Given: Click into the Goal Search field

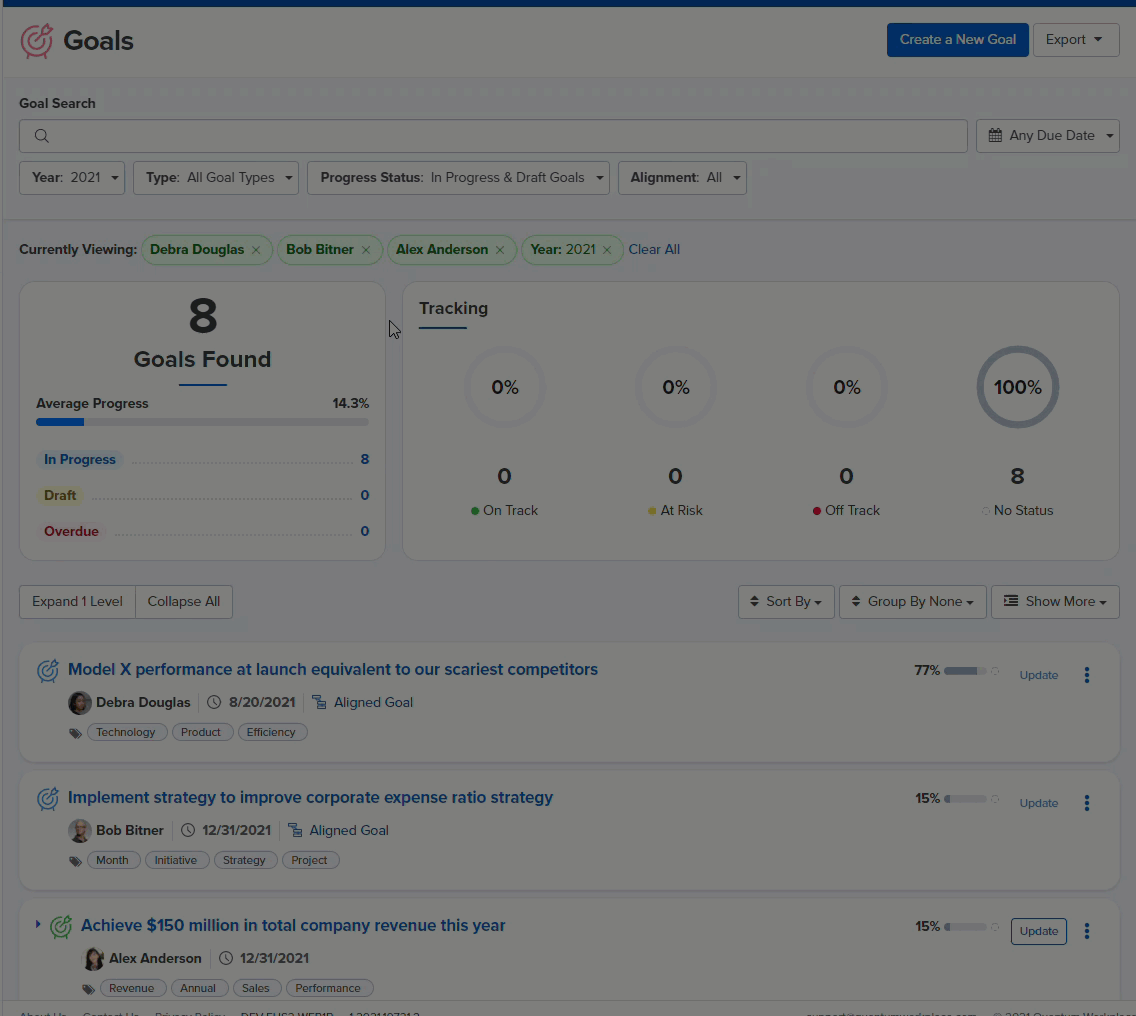Looking at the screenshot, I should click(493, 136).
